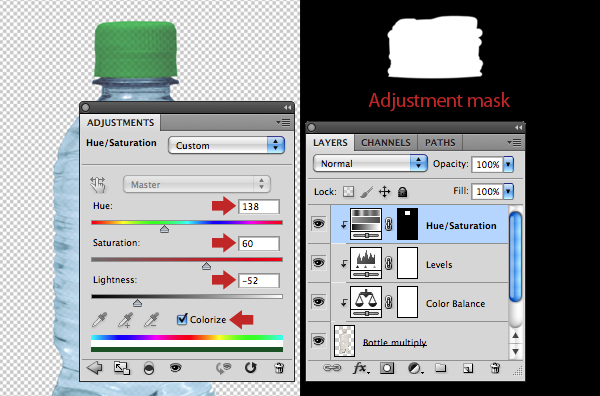This screenshot has height=396, width=600.
Task: Click the Fill field showing 100%
Action: (488, 191)
